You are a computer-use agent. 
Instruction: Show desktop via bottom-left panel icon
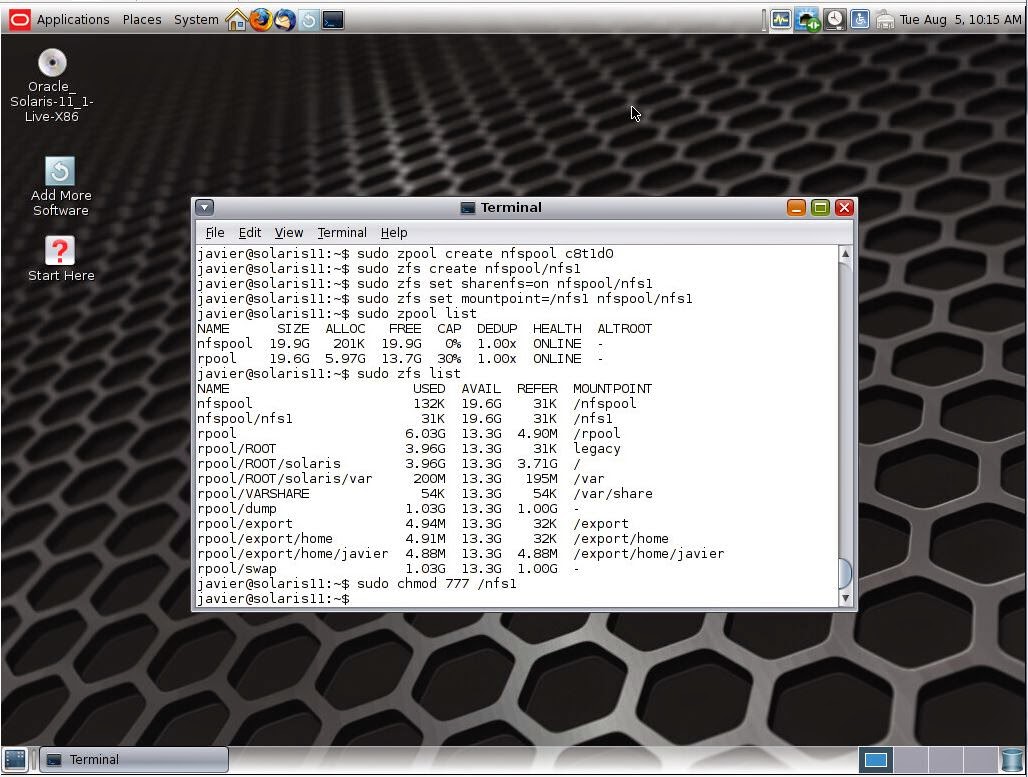point(15,760)
